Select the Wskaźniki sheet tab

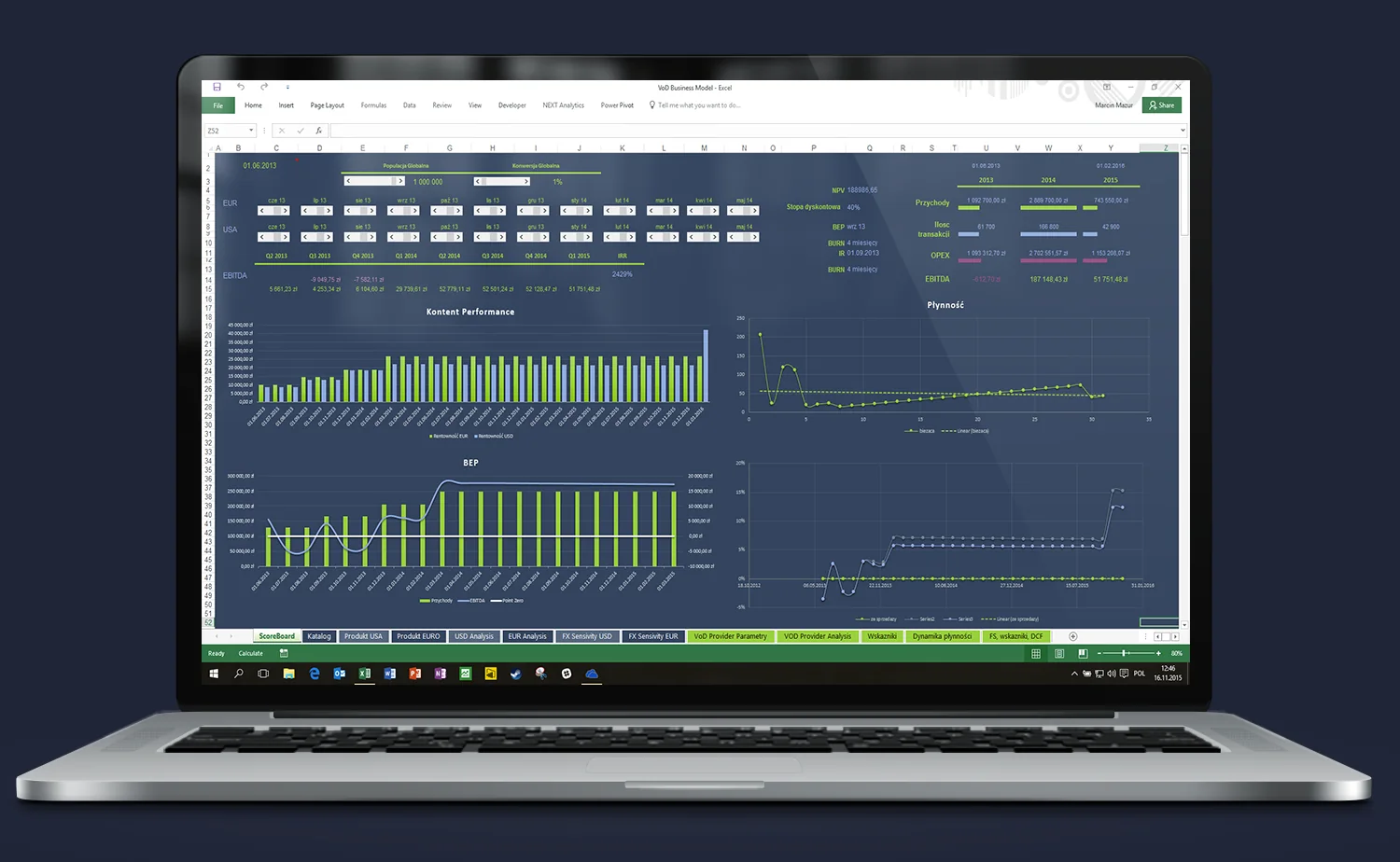pos(882,636)
